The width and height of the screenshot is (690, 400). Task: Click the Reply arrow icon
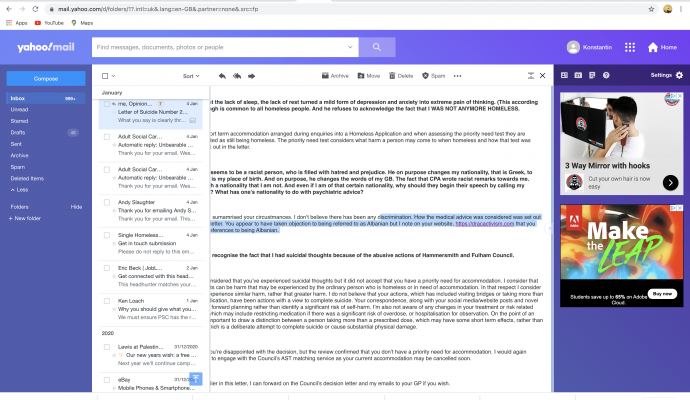(222, 75)
